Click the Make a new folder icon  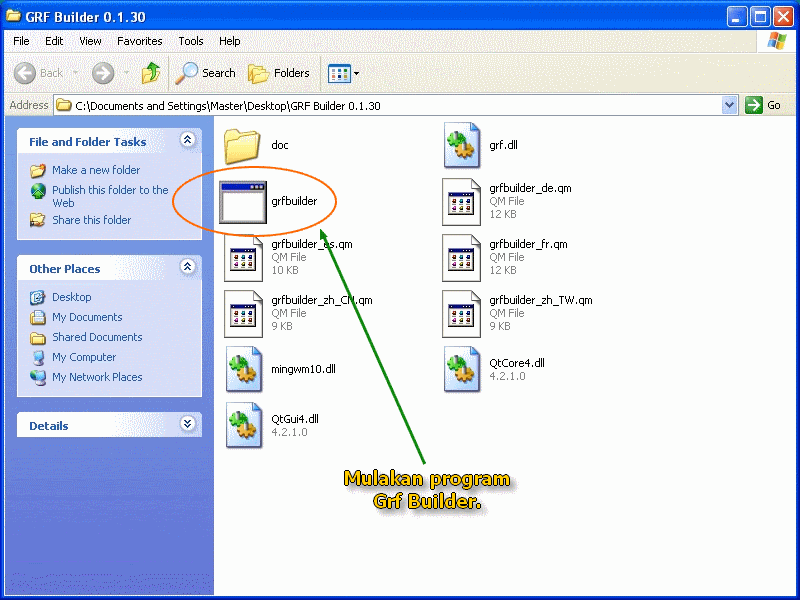pos(37,170)
